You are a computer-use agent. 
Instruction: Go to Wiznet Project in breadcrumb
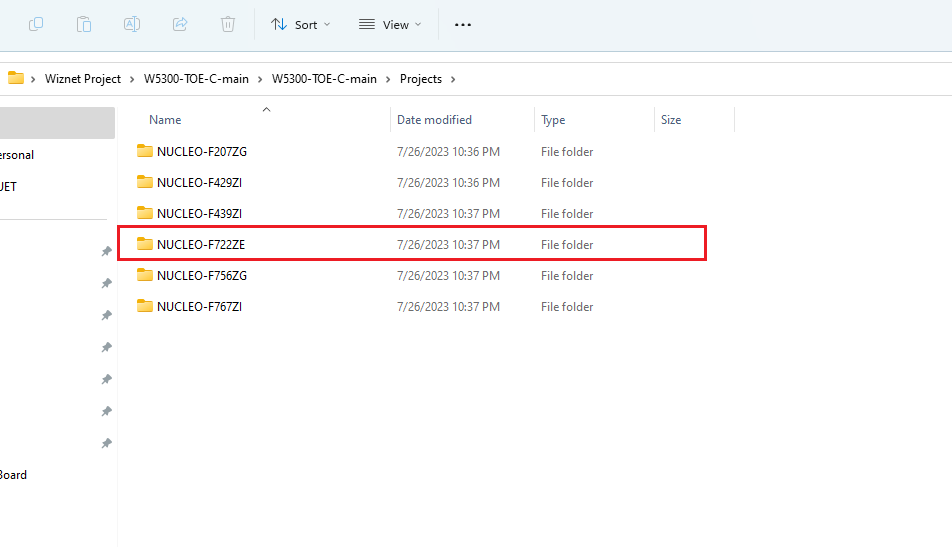[x=83, y=79]
